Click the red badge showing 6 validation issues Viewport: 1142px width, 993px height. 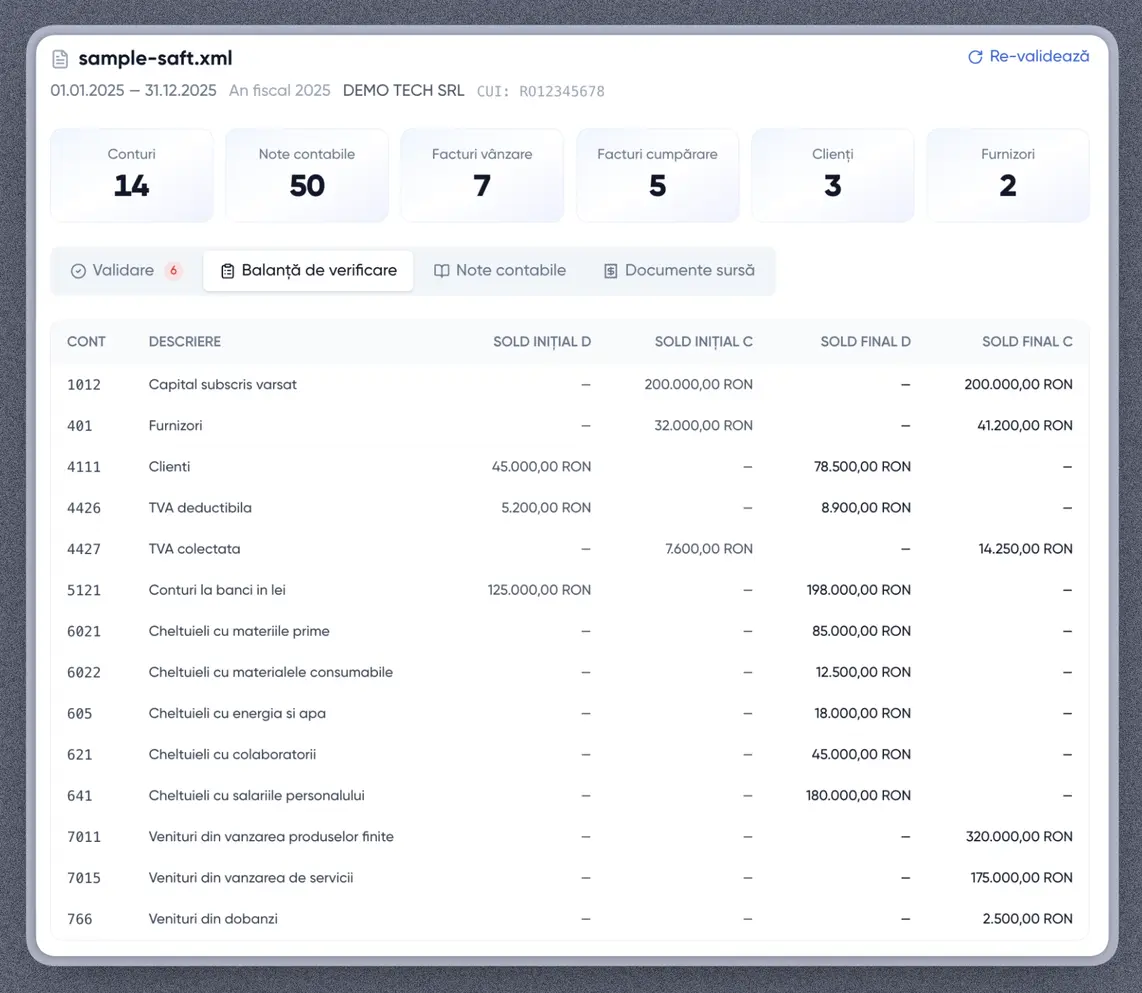click(x=174, y=271)
